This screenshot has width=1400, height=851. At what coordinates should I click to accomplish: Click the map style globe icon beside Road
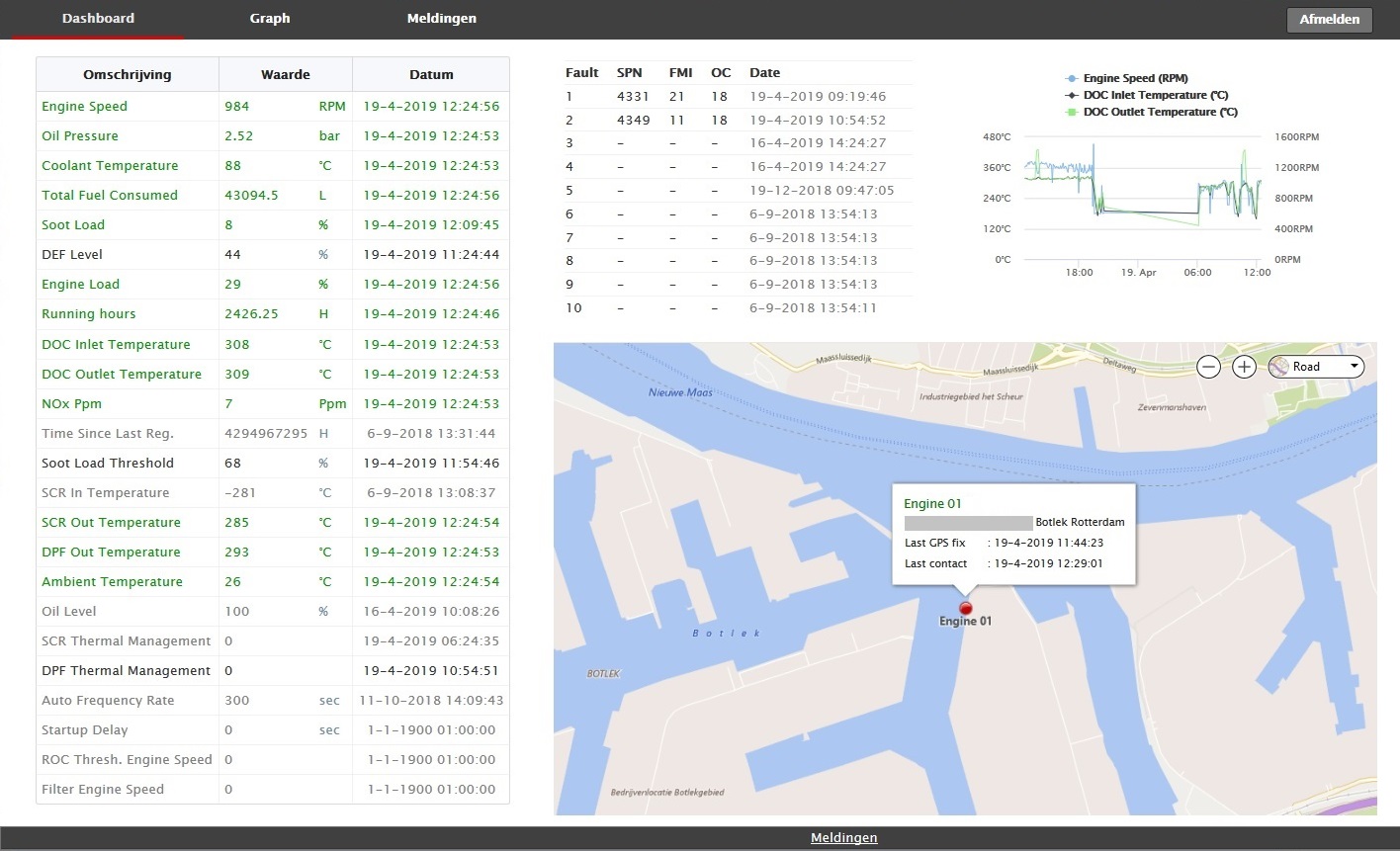click(x=1279, y=366)
